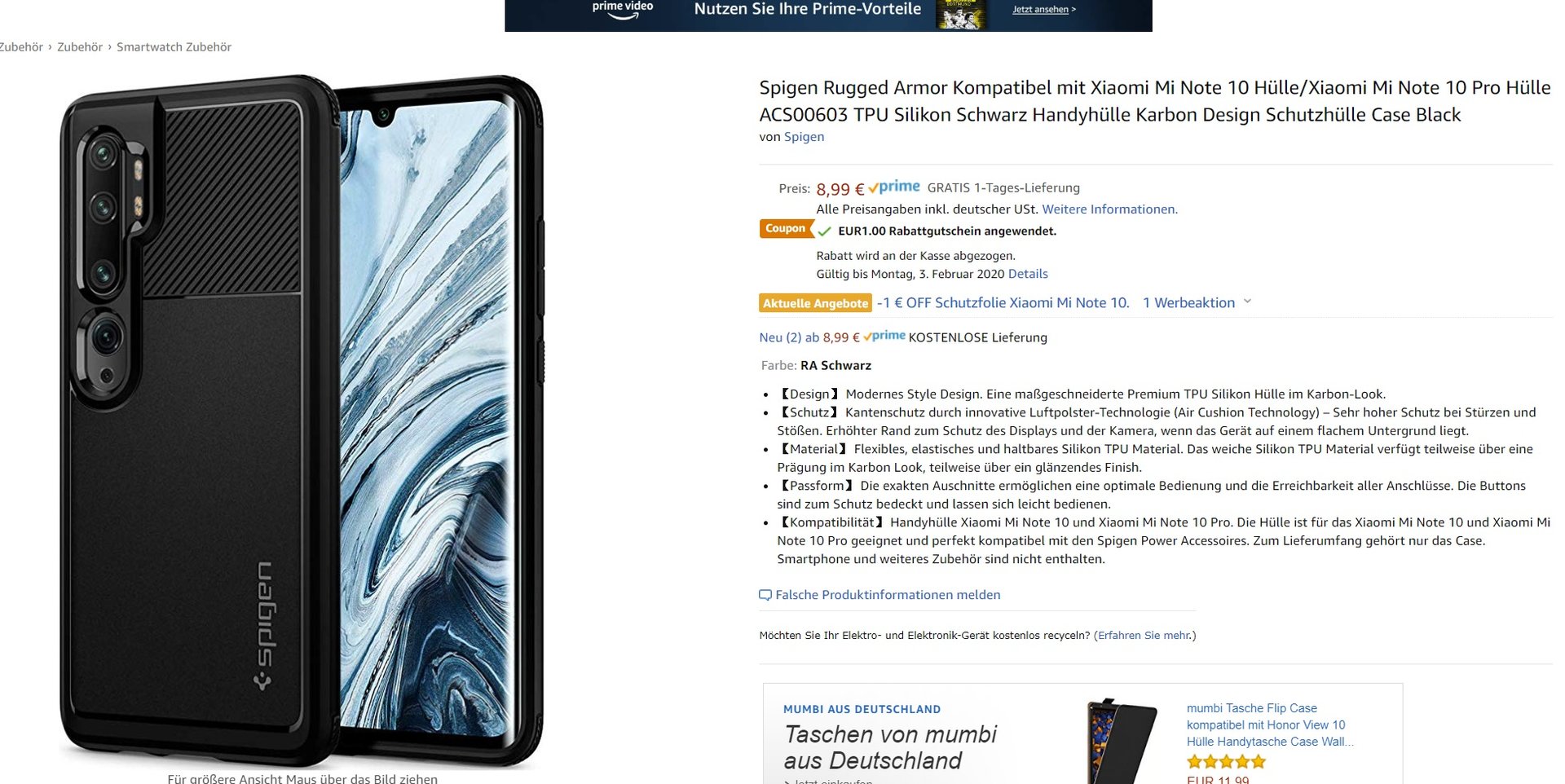View coupon Details link
1565x784 pixels.
[1028, 274]
